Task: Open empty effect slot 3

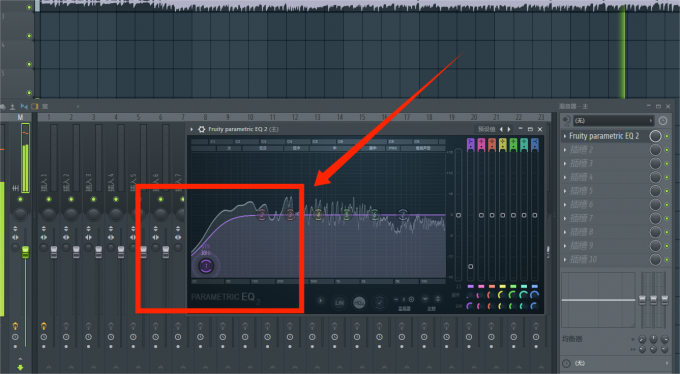Action: [x=605, y=164]
